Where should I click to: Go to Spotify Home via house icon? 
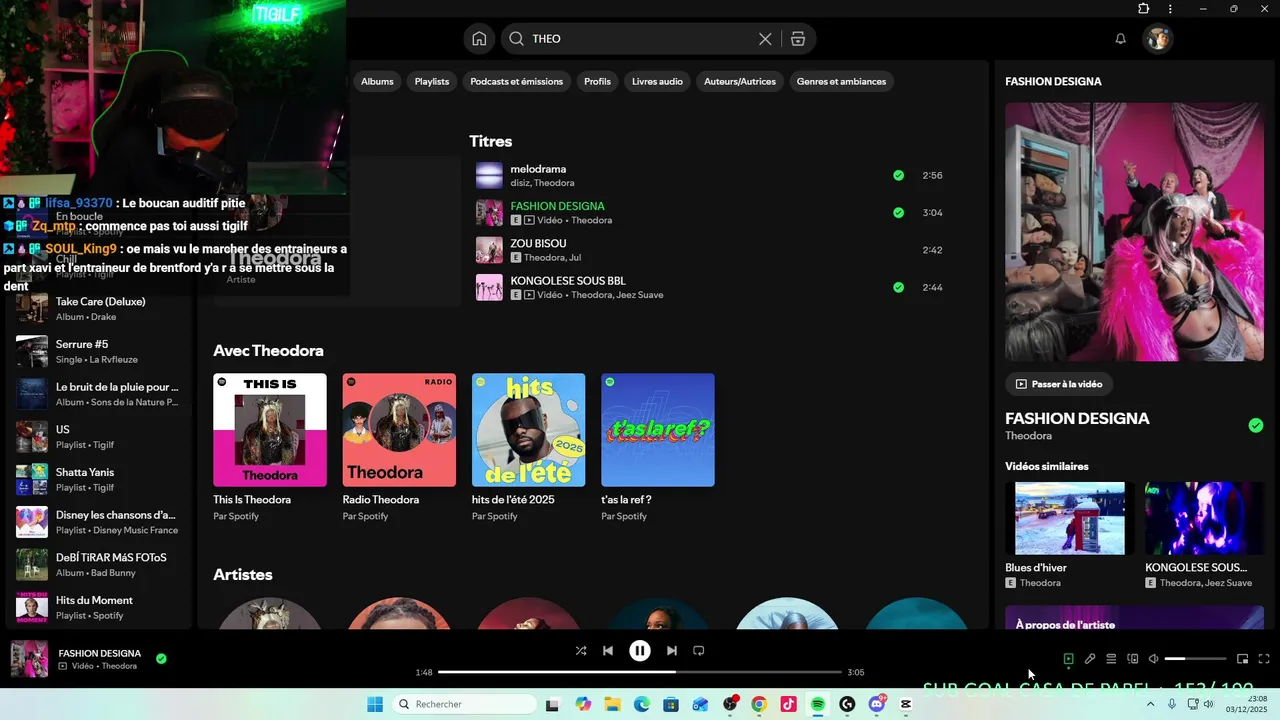click(x=479, y=39)
